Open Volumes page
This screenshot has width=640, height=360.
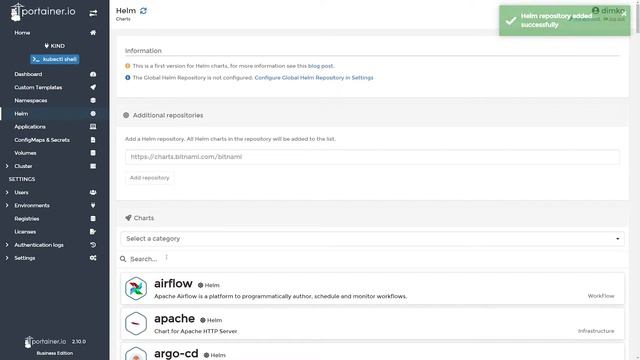[25, 153]
